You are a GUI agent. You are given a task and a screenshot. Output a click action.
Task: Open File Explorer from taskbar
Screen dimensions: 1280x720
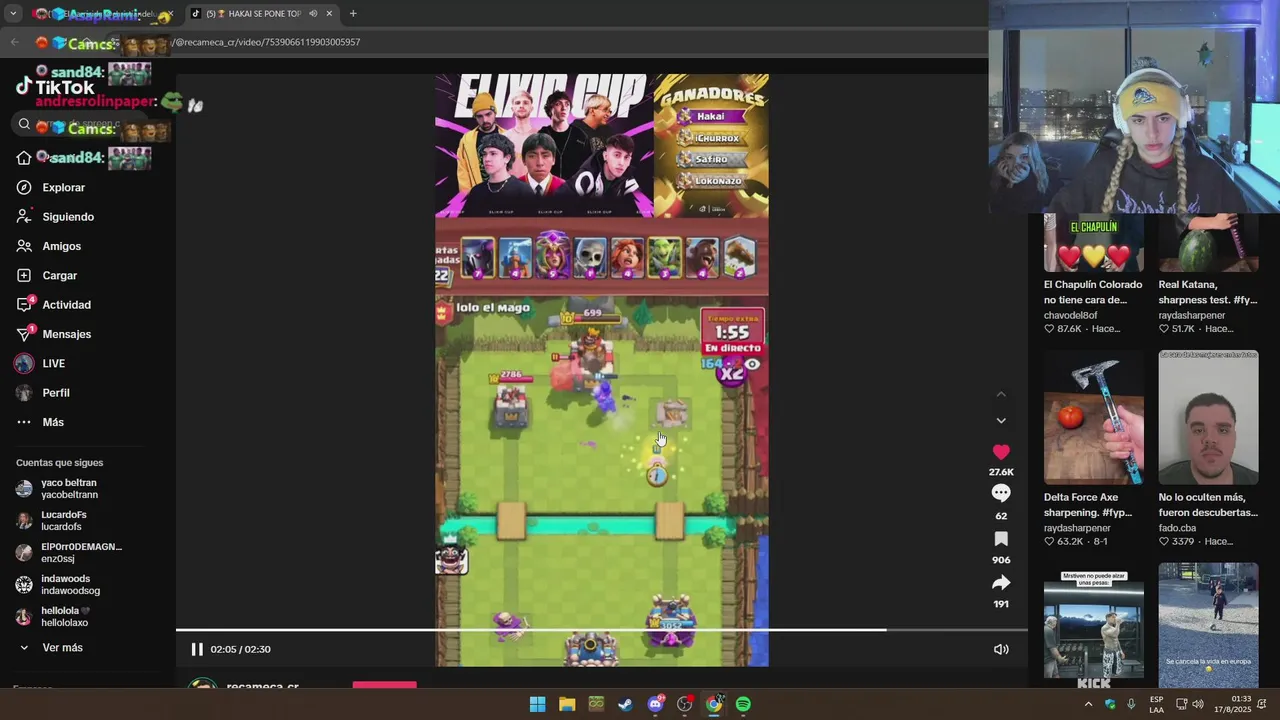(x=567, y=704)
